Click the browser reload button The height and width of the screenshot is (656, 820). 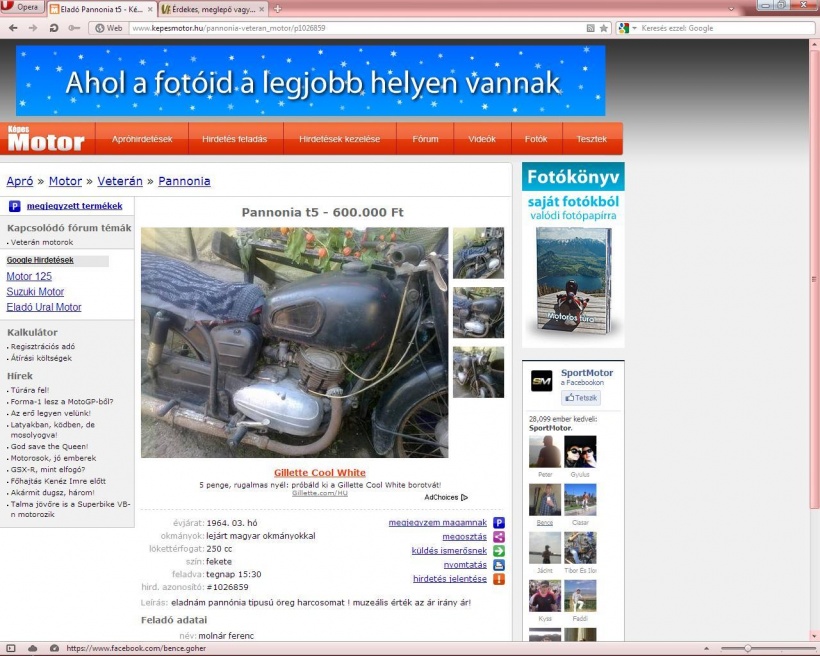pos(54,28)
